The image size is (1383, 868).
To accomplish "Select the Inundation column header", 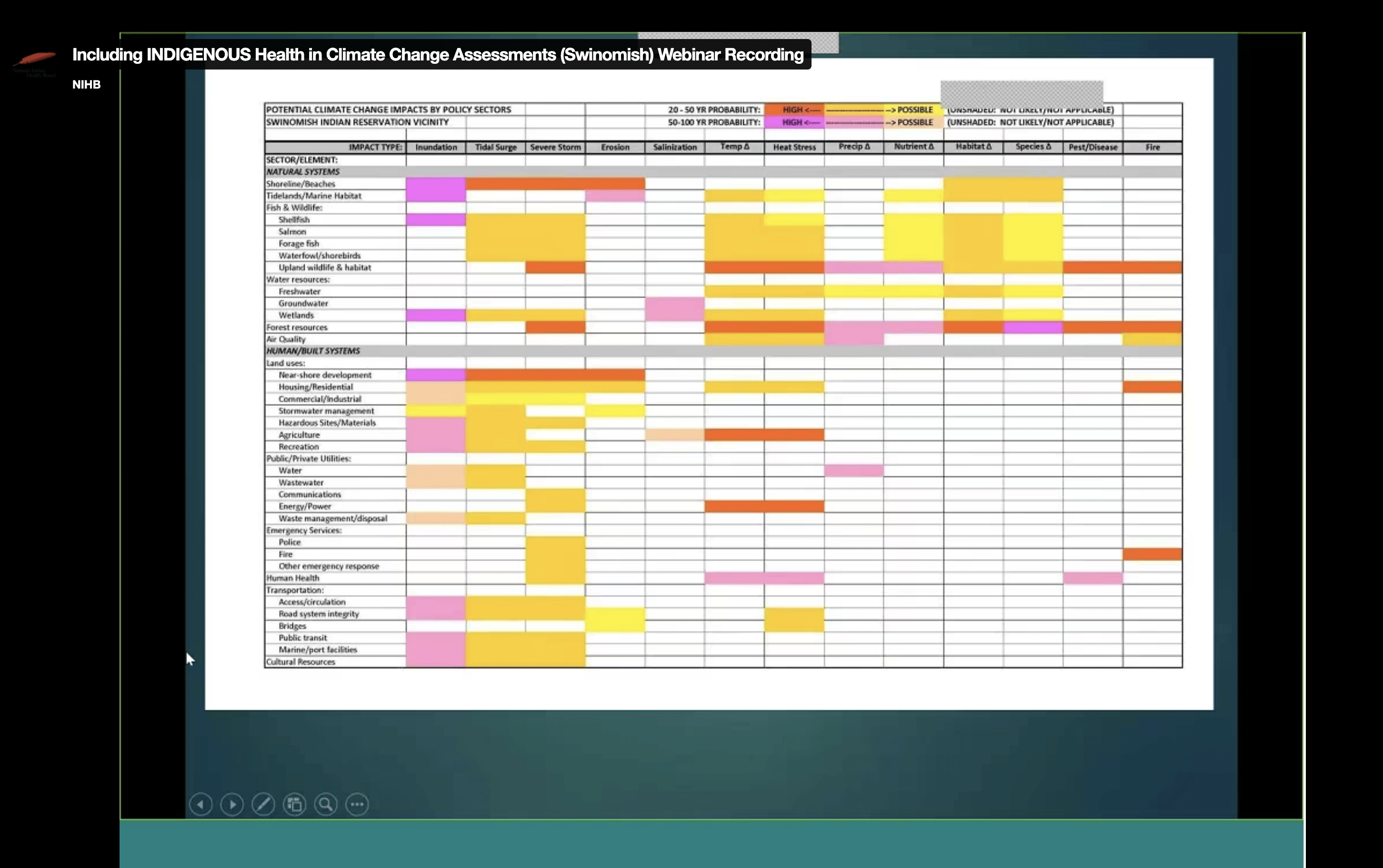I will (436, 147).
